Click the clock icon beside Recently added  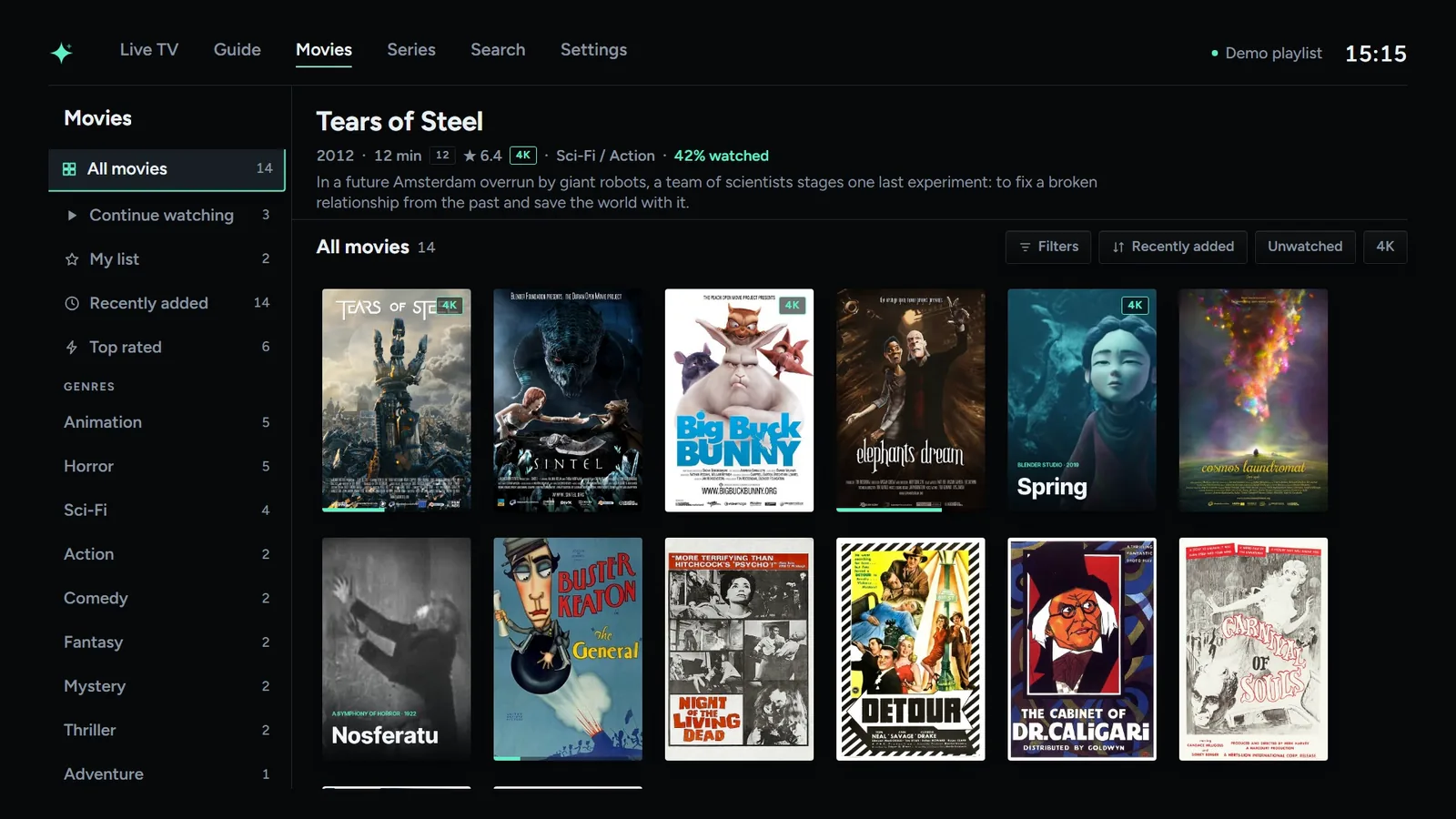pyautogui.click(x=72, y=303)
